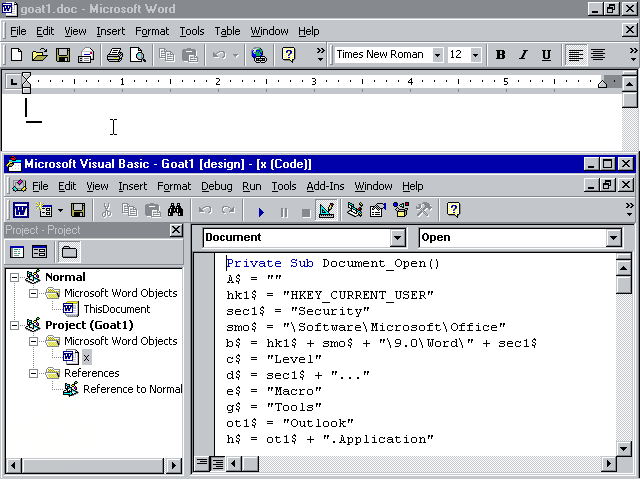Screen dimensions: 640x480
Task: Click code window vertical scroll down arrow
Action: tap(623, 449)
